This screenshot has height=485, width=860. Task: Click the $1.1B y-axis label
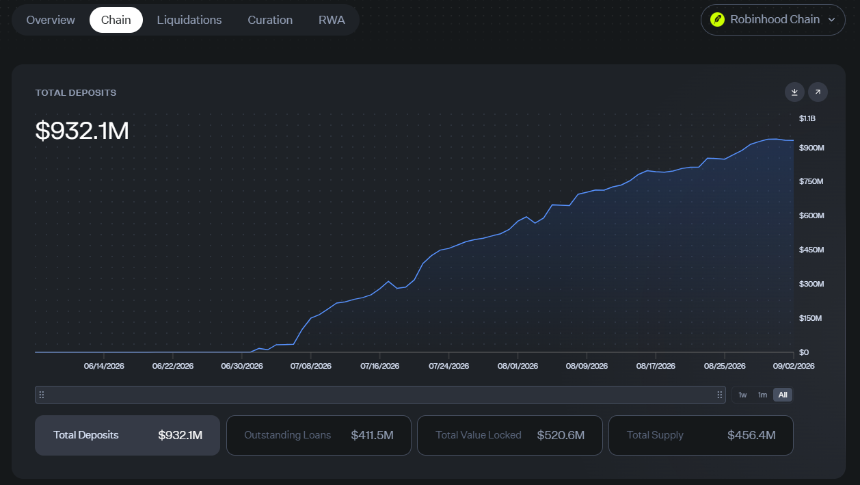(x=807, y=119)
